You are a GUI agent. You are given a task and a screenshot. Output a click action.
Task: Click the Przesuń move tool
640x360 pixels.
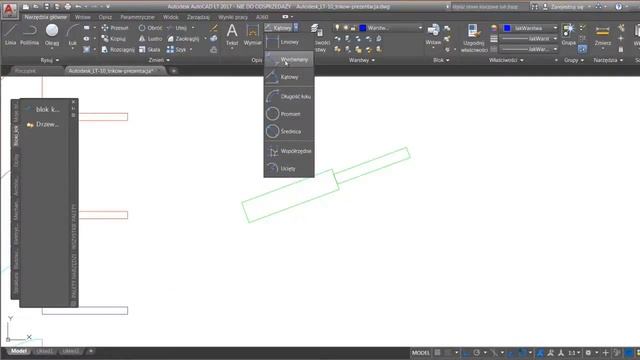(x=115, y=28)
